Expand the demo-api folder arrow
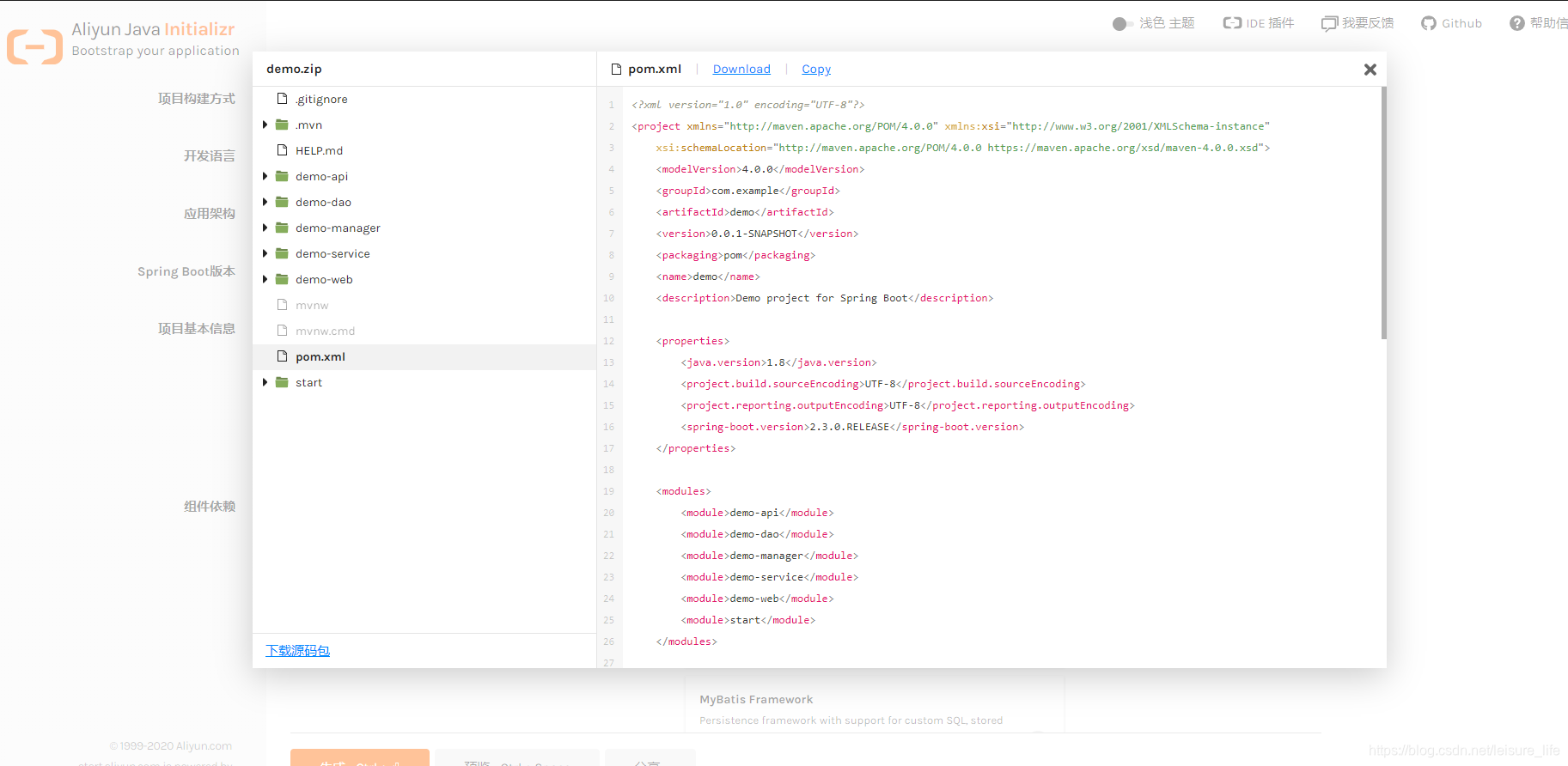Viewport: 1568px width, 766px height. coord(265,176)
